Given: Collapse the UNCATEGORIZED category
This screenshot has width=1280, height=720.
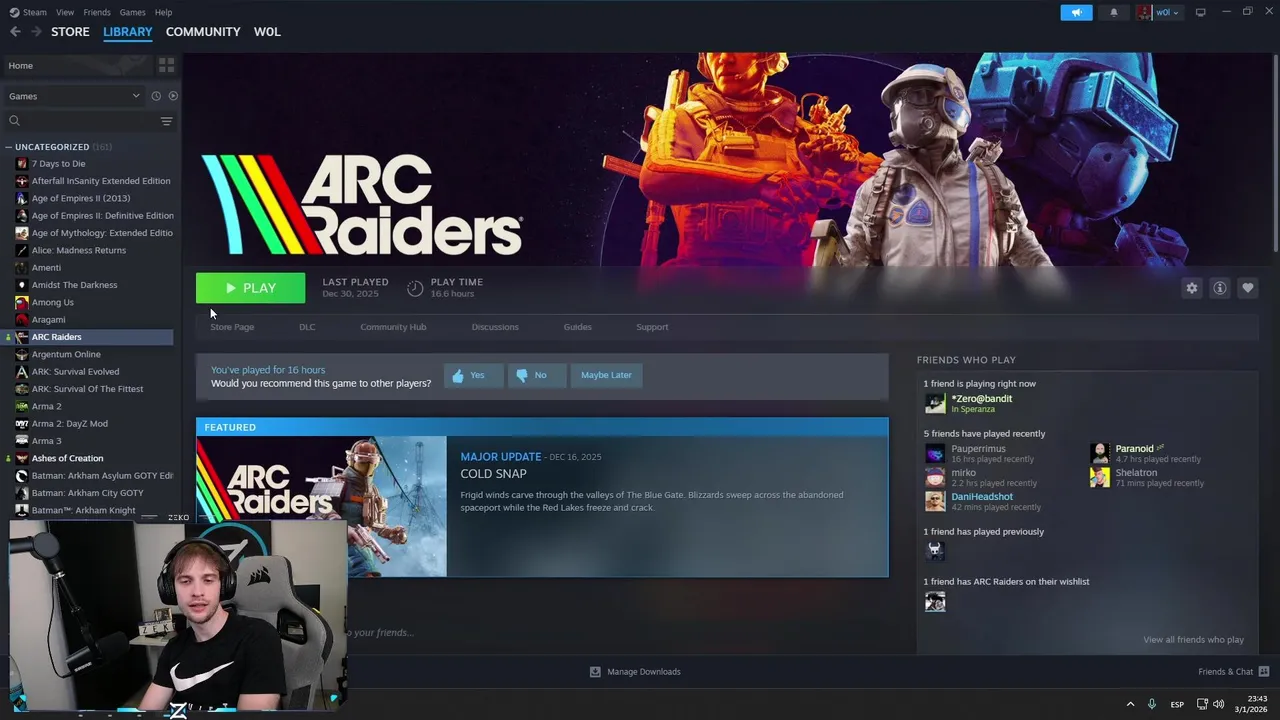Looking at the screenshot, I should (52, 147).
